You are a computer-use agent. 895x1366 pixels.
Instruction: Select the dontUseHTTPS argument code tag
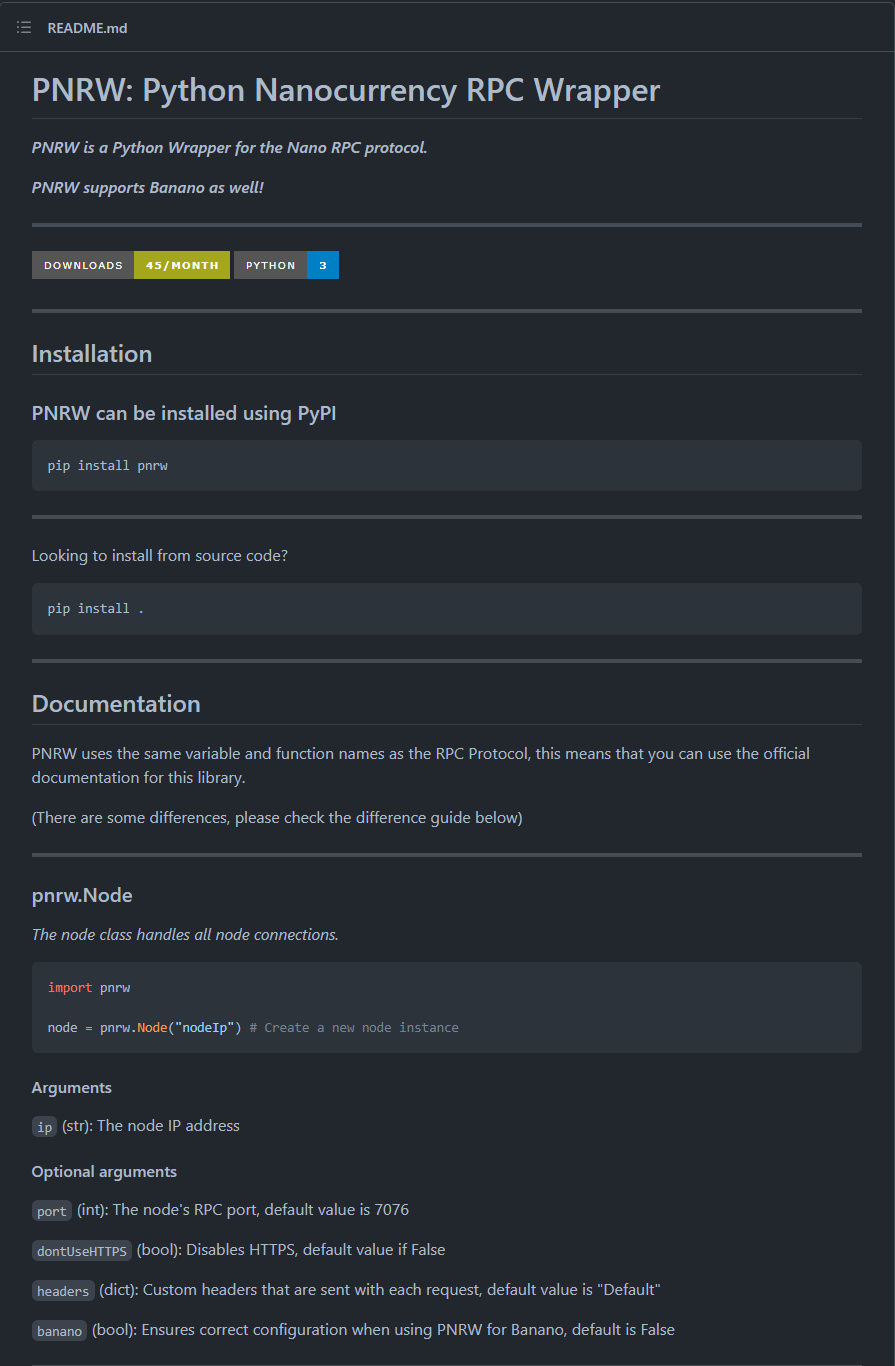point(82,1251)
